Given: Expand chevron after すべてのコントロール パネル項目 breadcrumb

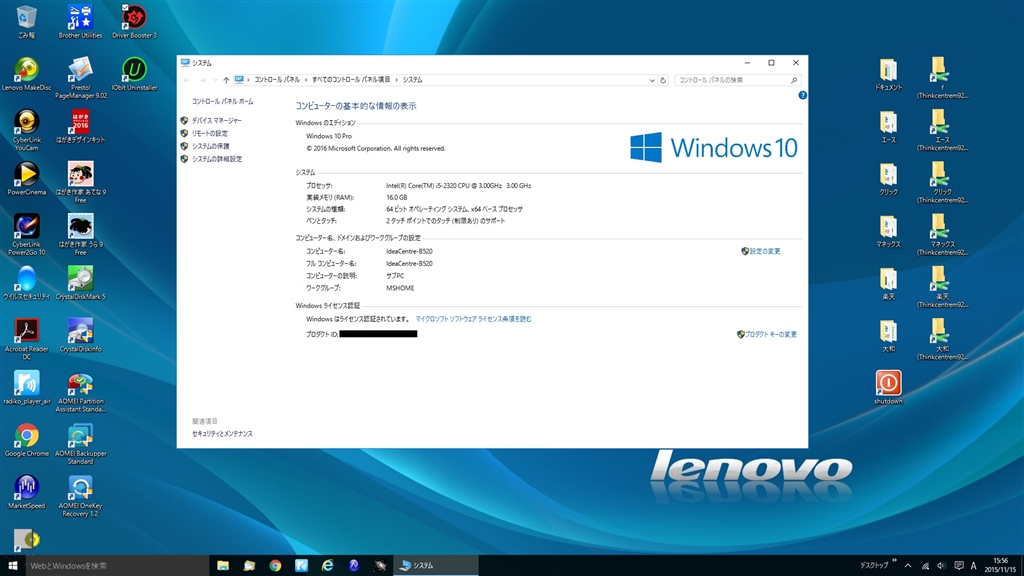Looking at the screenshot, I should pos(396,80).
